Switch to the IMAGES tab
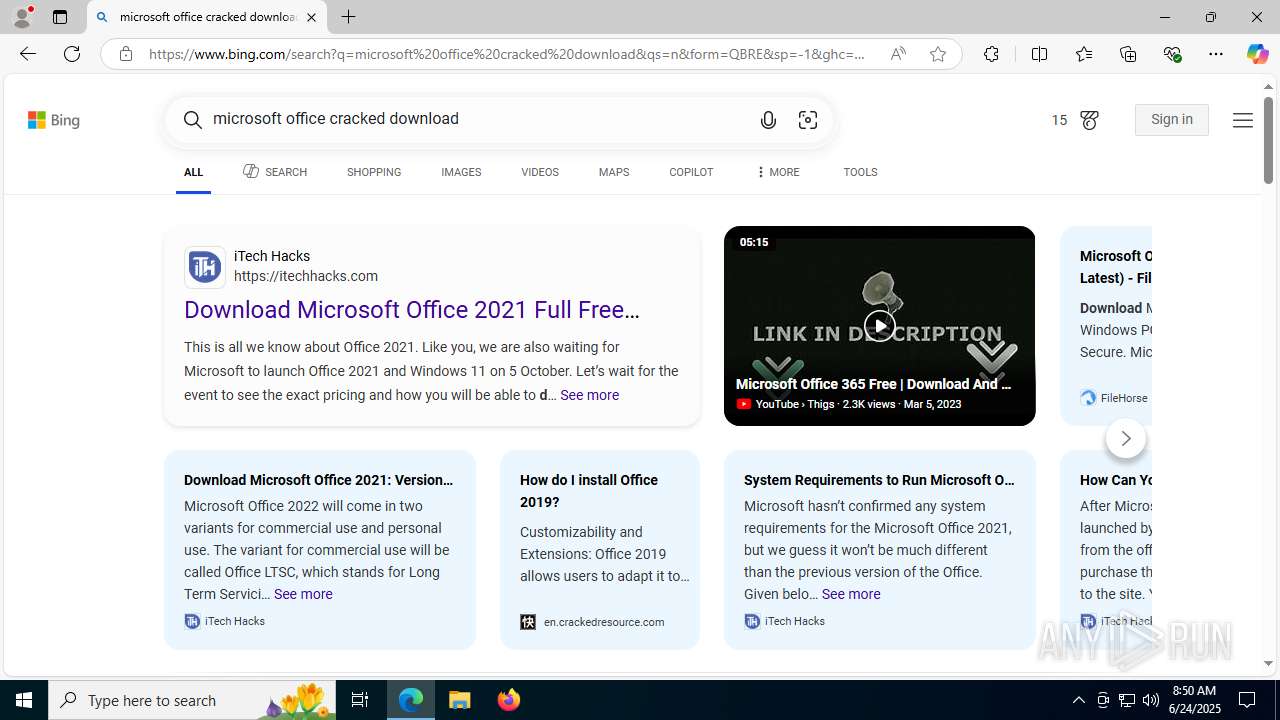Image resolution: width=1280 pixels, height=720 pixels. point(461,172)
